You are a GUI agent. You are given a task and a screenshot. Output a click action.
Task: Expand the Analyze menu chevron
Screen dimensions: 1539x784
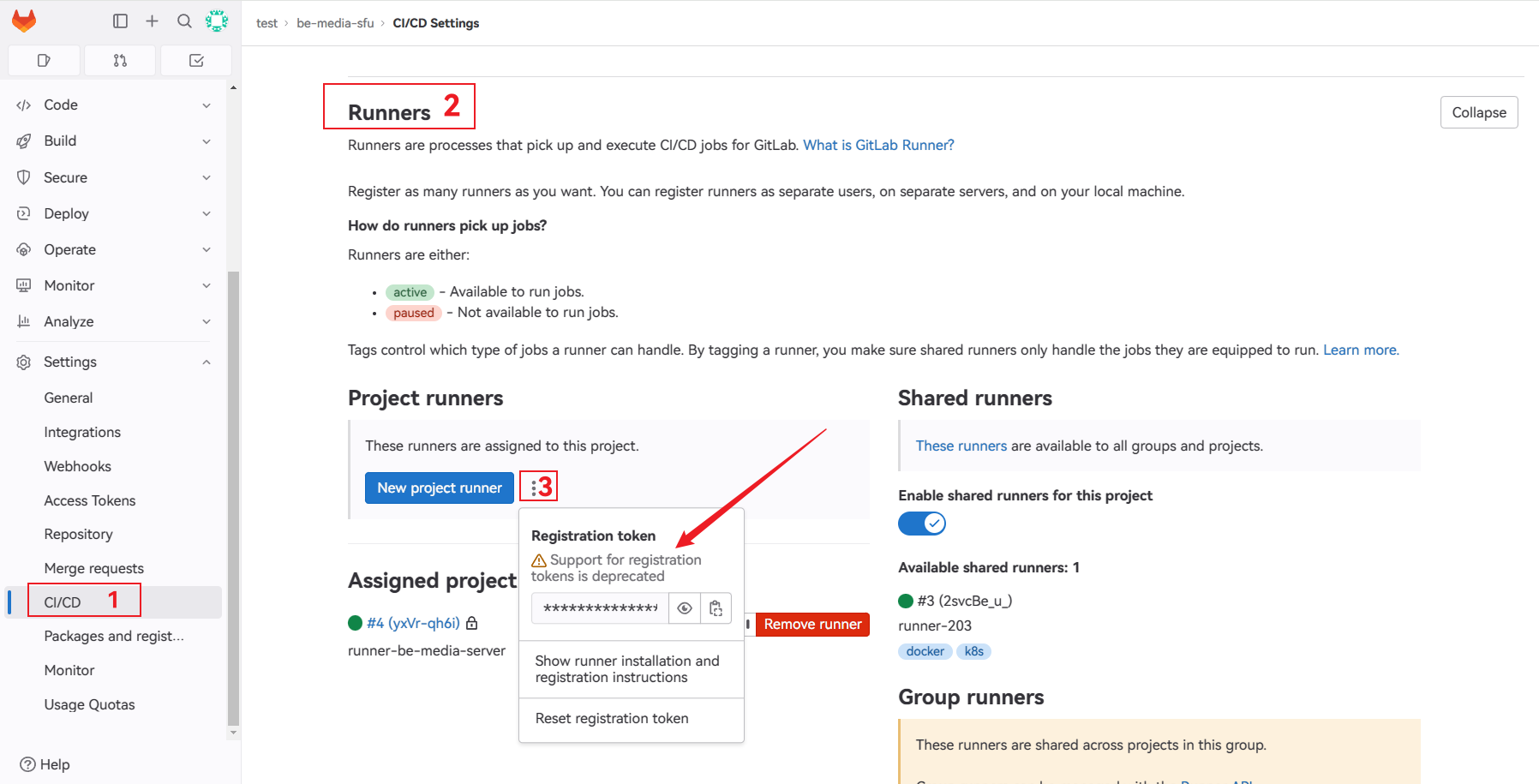(x=207, y=321)
